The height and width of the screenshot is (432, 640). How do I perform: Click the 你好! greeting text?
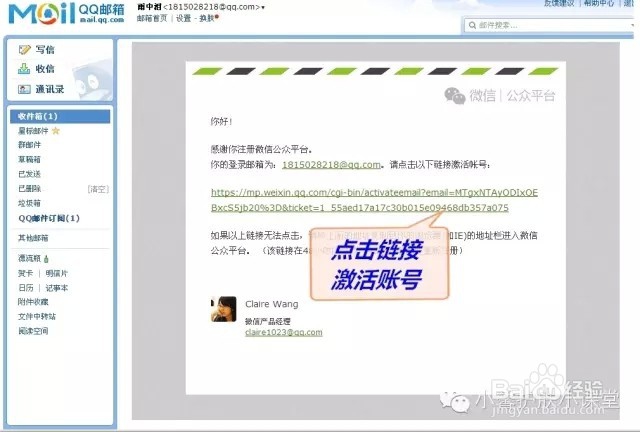coord(221,121)
